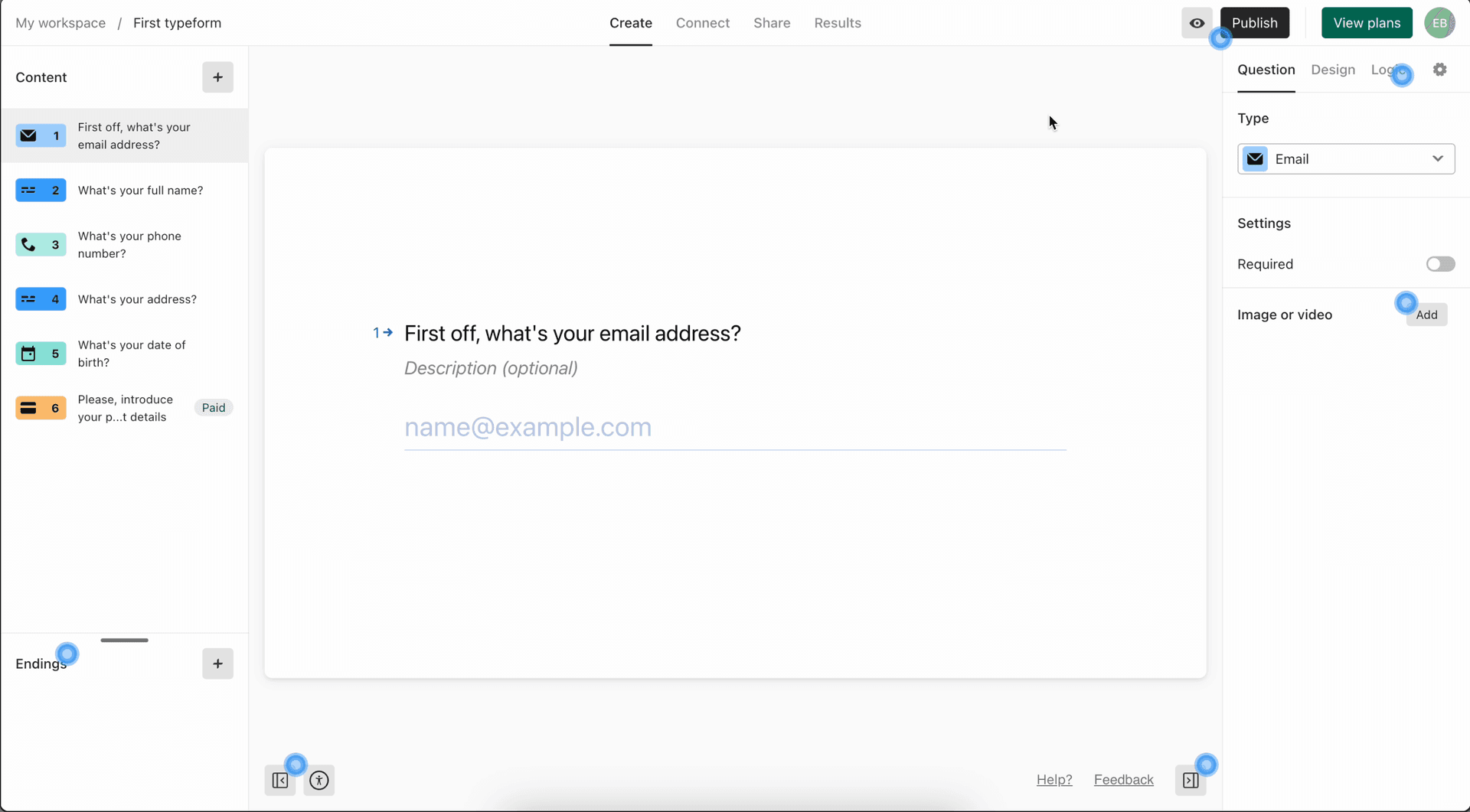Open the Email question type dropdown
This screenshot has height=812, width=1470.
[1346, 159]
